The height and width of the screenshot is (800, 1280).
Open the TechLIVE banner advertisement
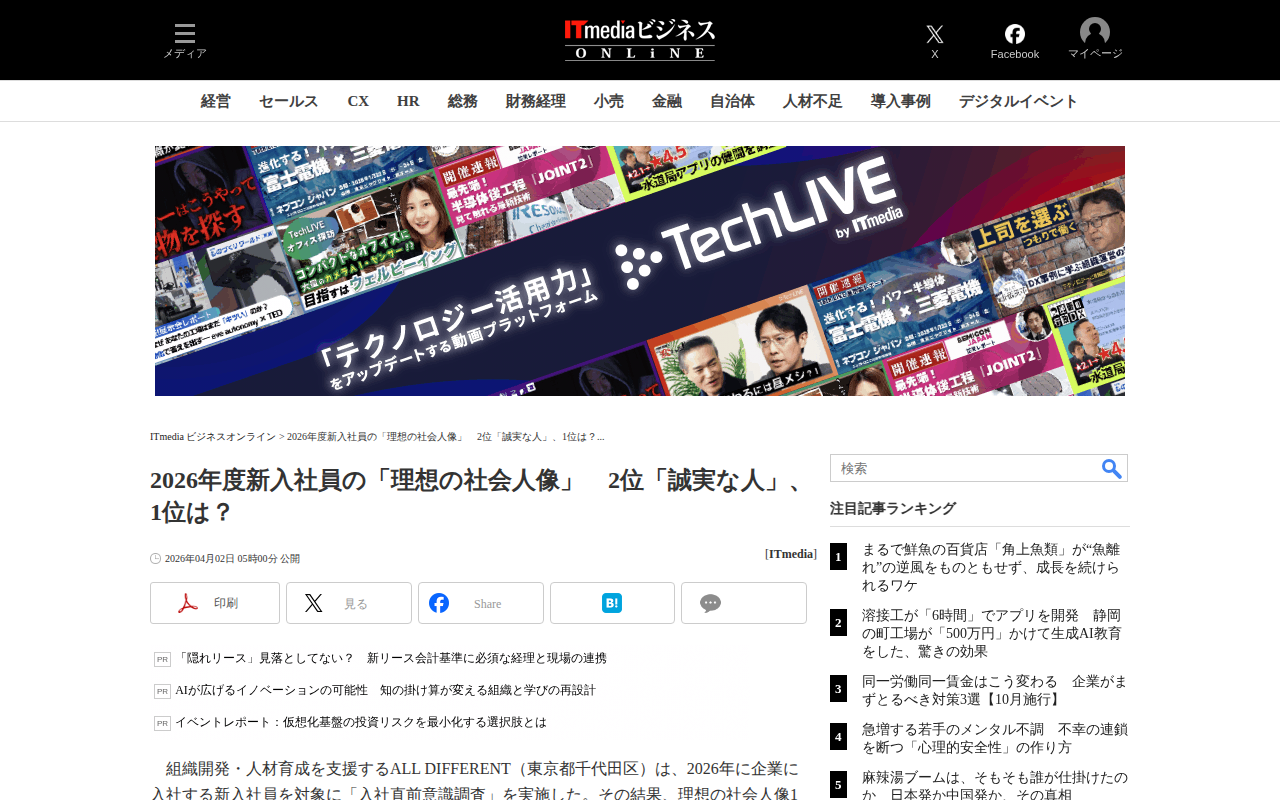tap(640, 271)
